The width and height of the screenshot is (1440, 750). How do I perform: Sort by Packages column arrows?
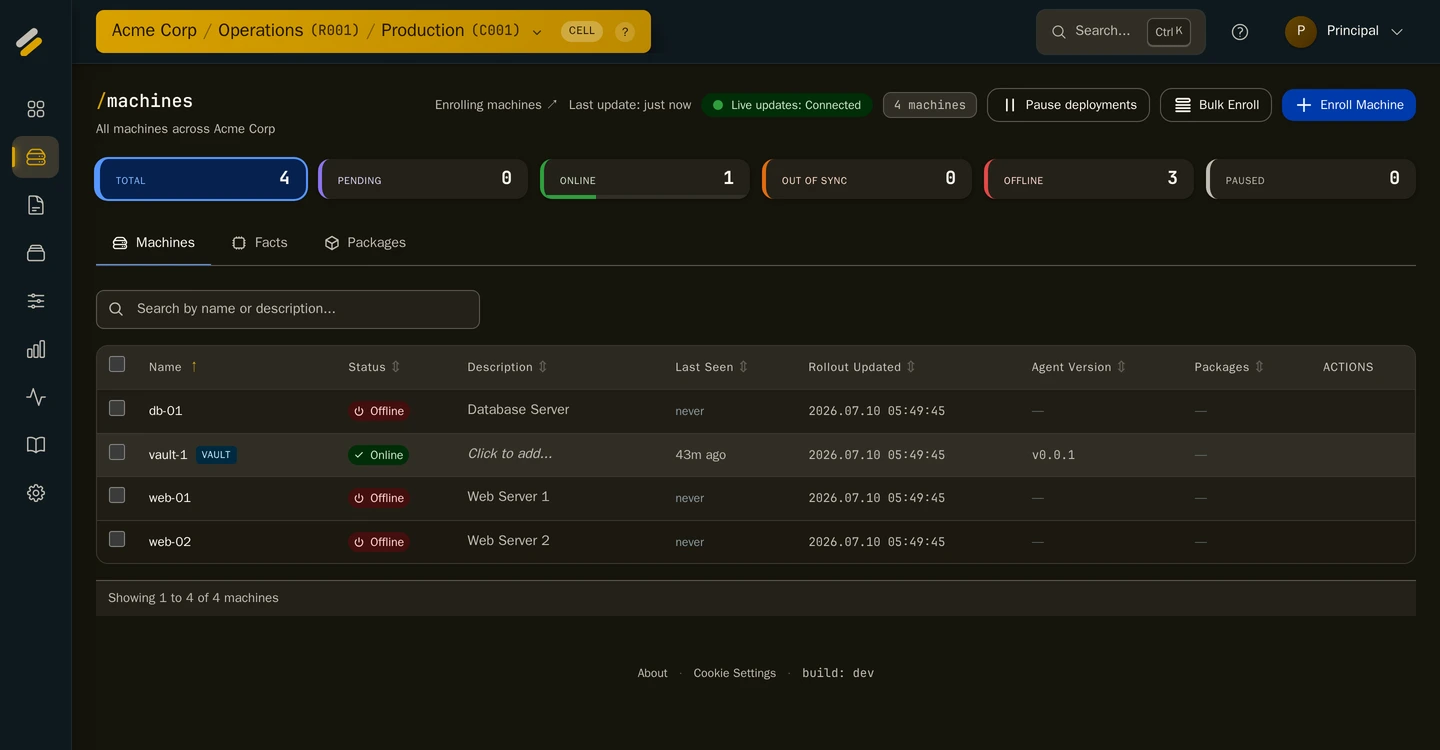click(1259, 367)
